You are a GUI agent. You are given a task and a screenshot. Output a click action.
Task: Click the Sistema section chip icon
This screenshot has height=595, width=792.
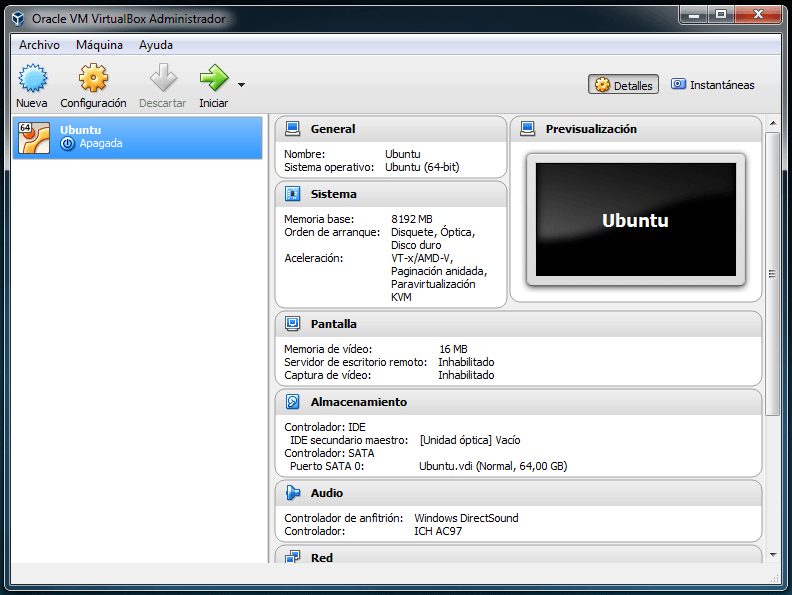coord(292,194)
